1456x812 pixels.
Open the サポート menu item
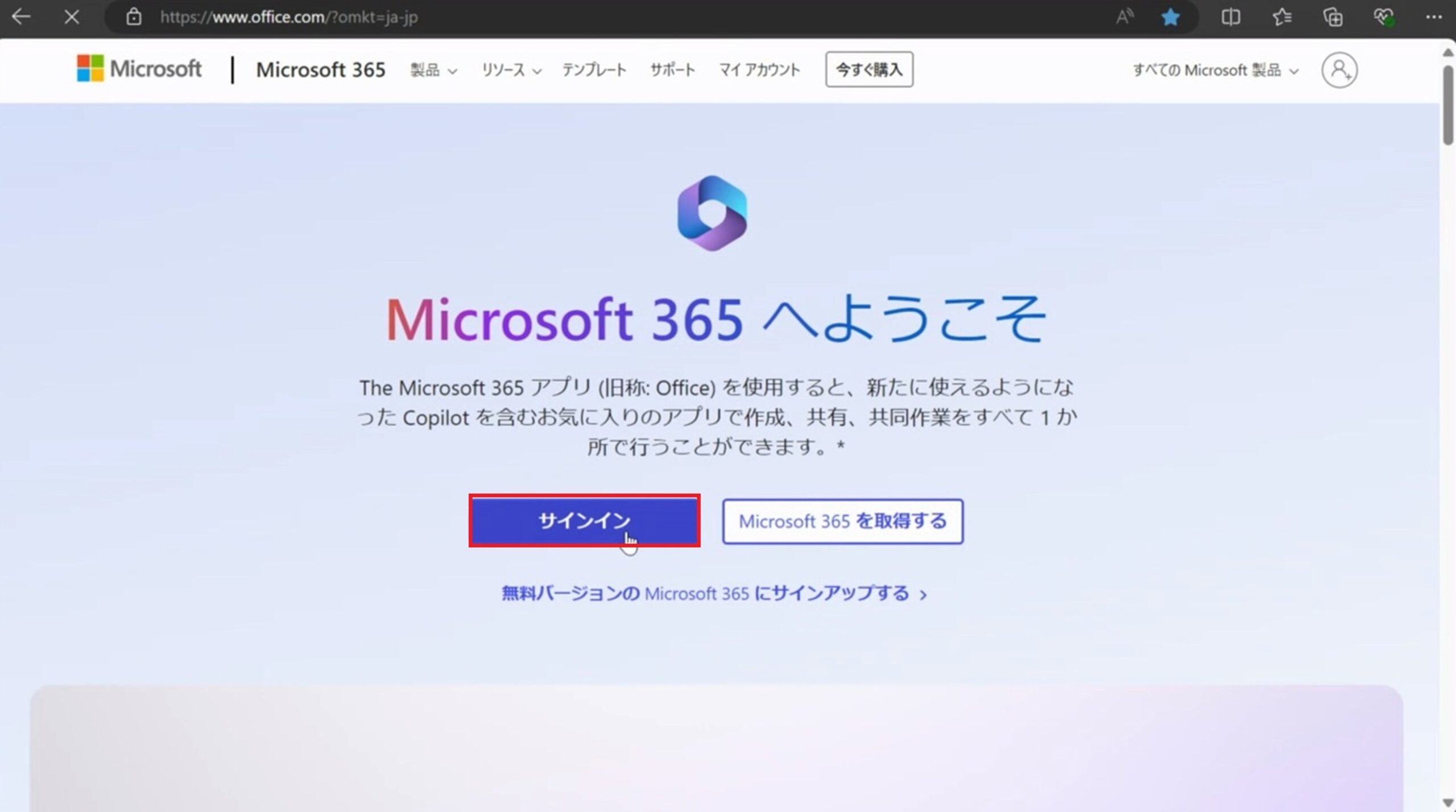673,70
